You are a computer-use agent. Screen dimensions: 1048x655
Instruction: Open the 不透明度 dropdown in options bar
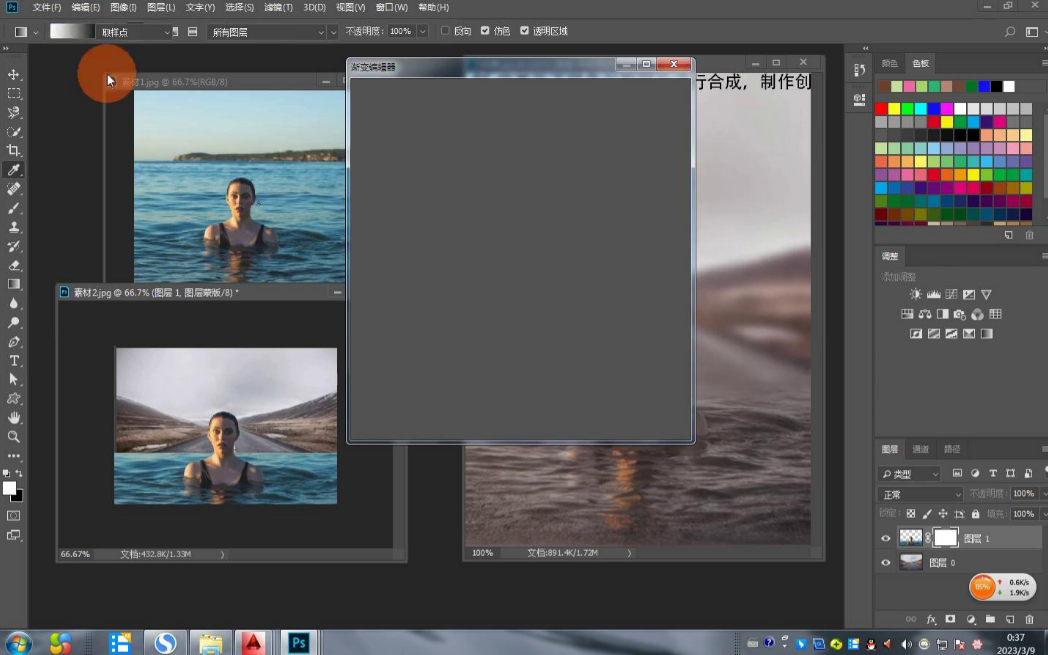click(422, 31)
